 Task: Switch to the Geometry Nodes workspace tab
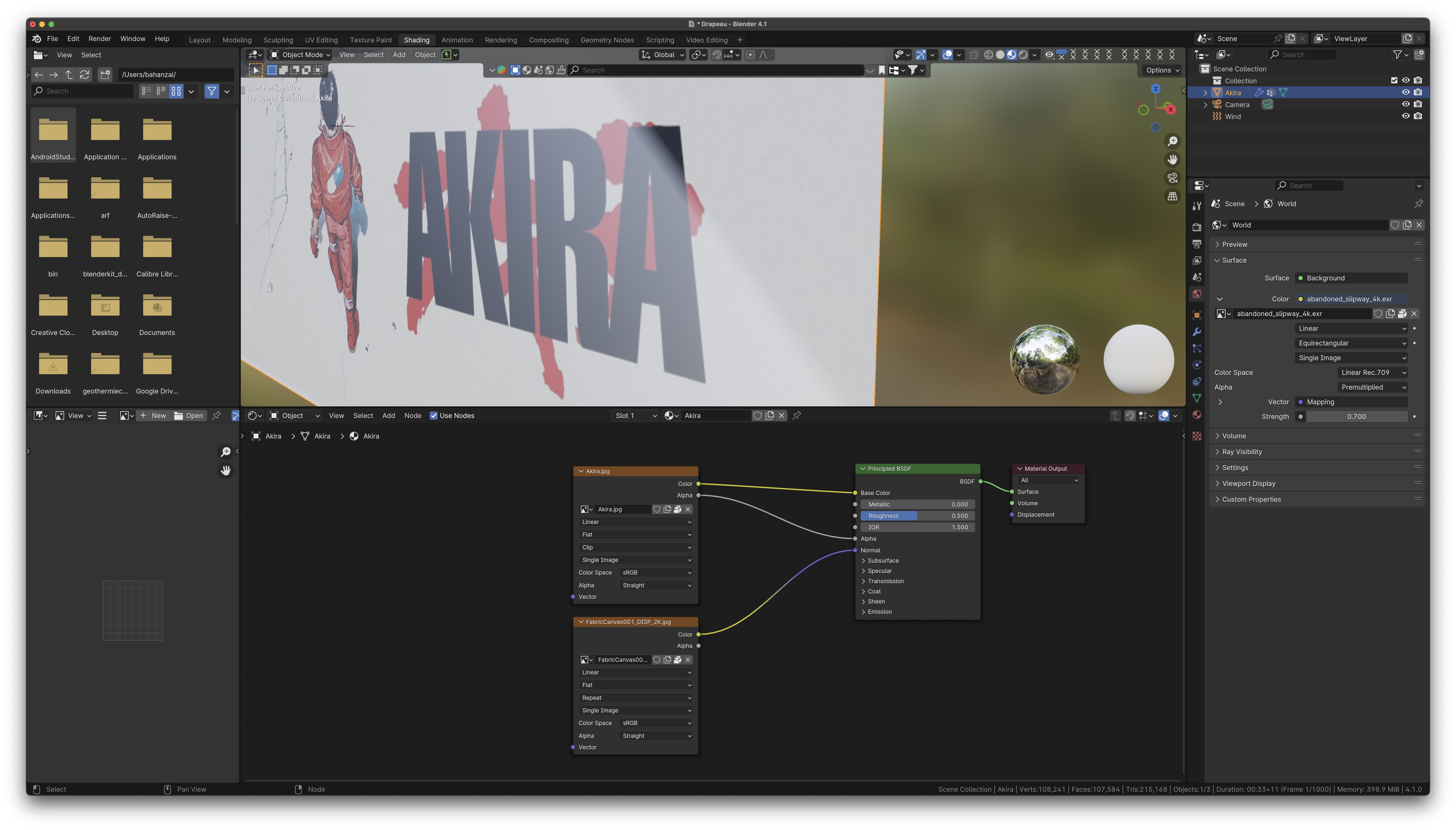tap(607, 40)
